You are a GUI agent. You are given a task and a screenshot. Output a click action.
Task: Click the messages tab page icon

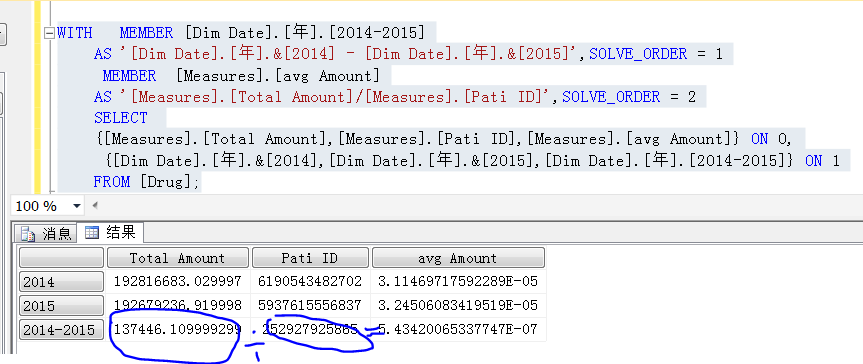28,234
